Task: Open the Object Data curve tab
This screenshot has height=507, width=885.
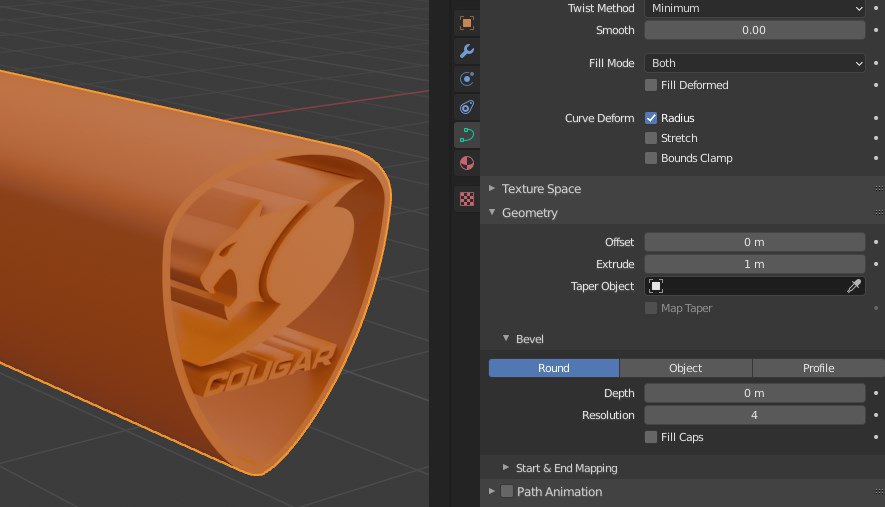Action: 467,135
